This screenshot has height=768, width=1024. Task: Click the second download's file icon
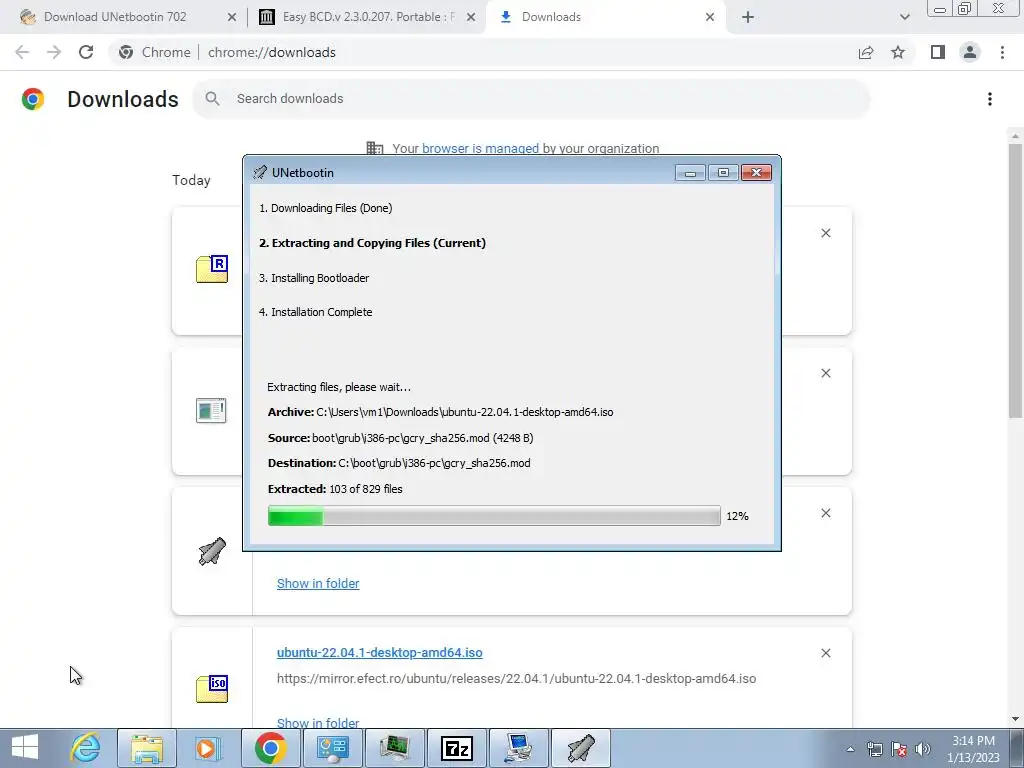[211, 410]
